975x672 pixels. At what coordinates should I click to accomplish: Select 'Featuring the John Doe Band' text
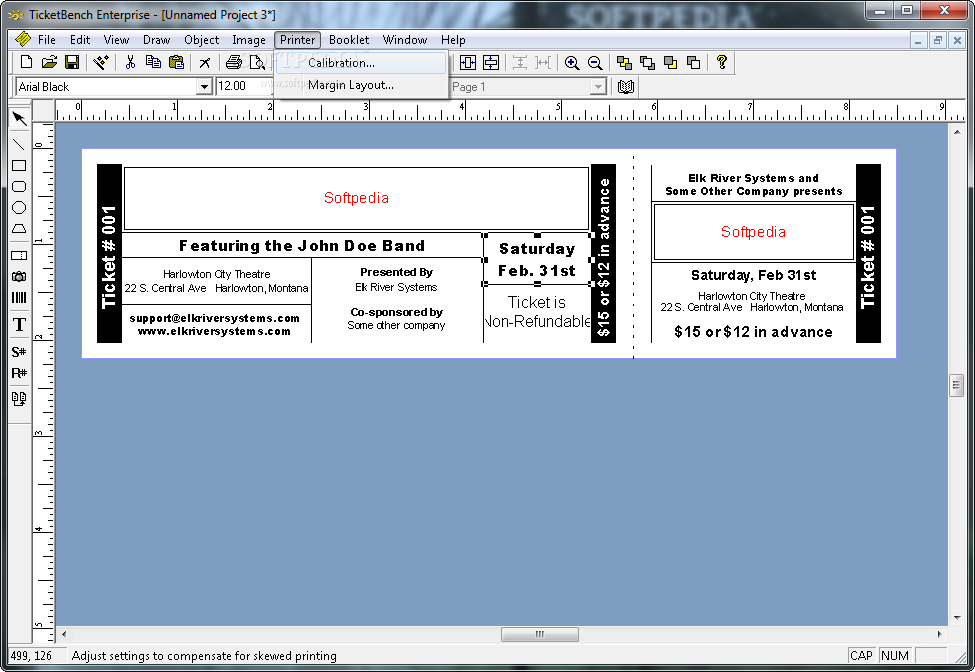click(302, 246)
